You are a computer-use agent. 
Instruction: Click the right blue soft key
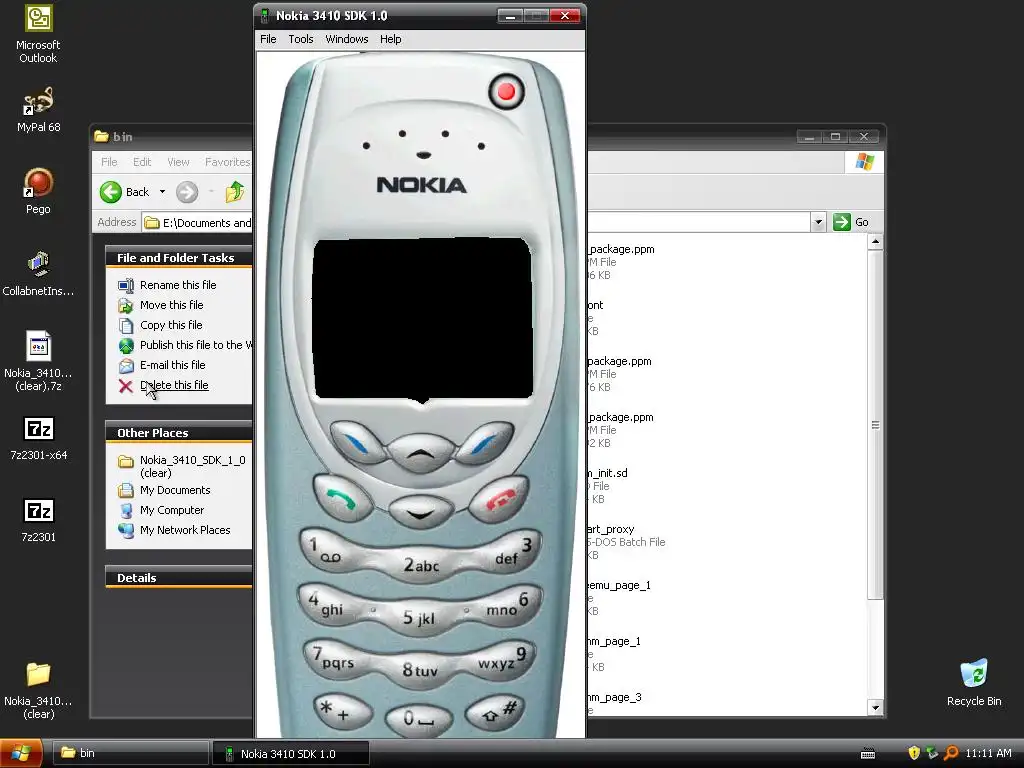tap(485, 441)
